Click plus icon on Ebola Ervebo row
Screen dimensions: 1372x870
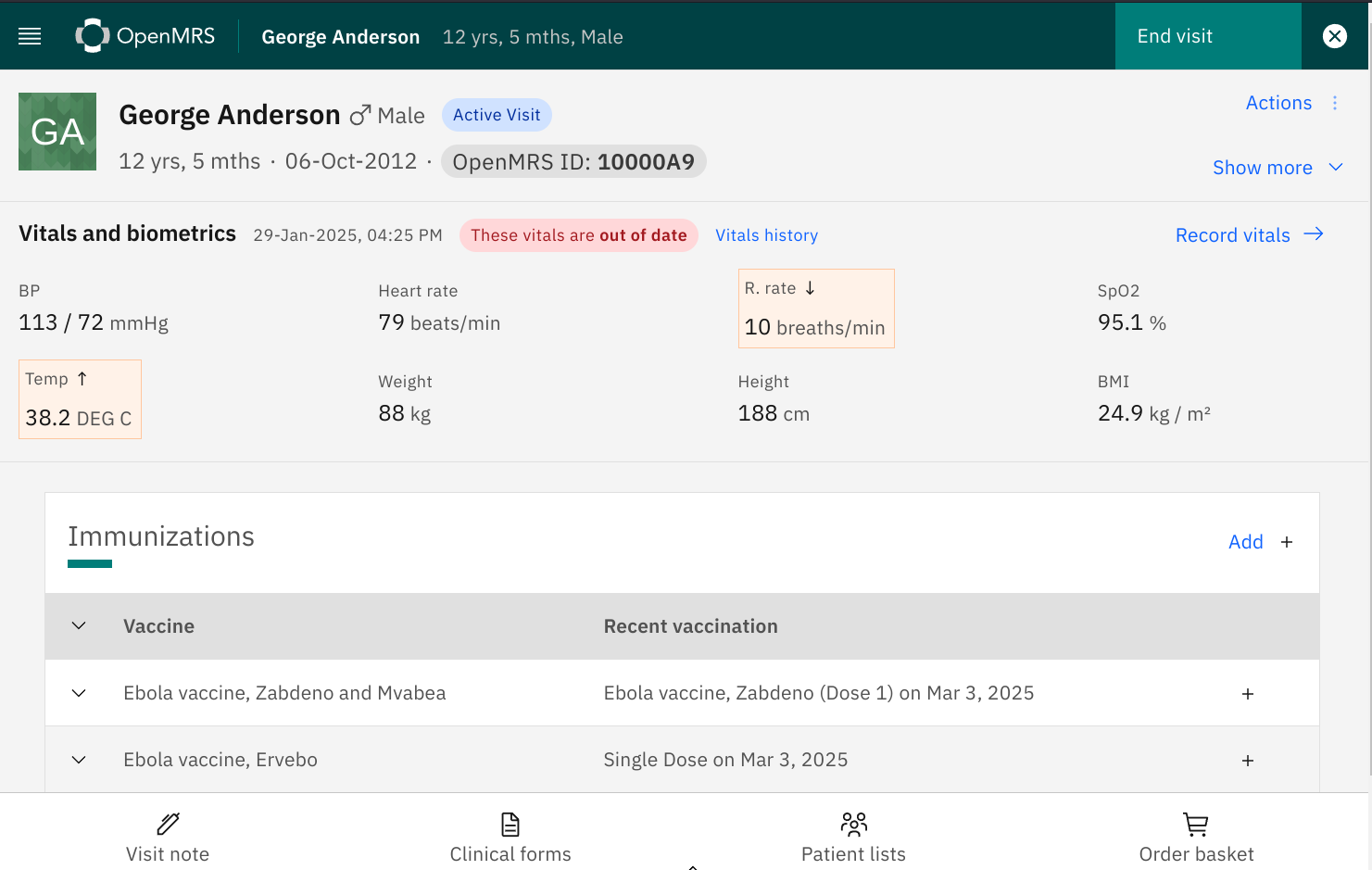(x=1248, y=761)
